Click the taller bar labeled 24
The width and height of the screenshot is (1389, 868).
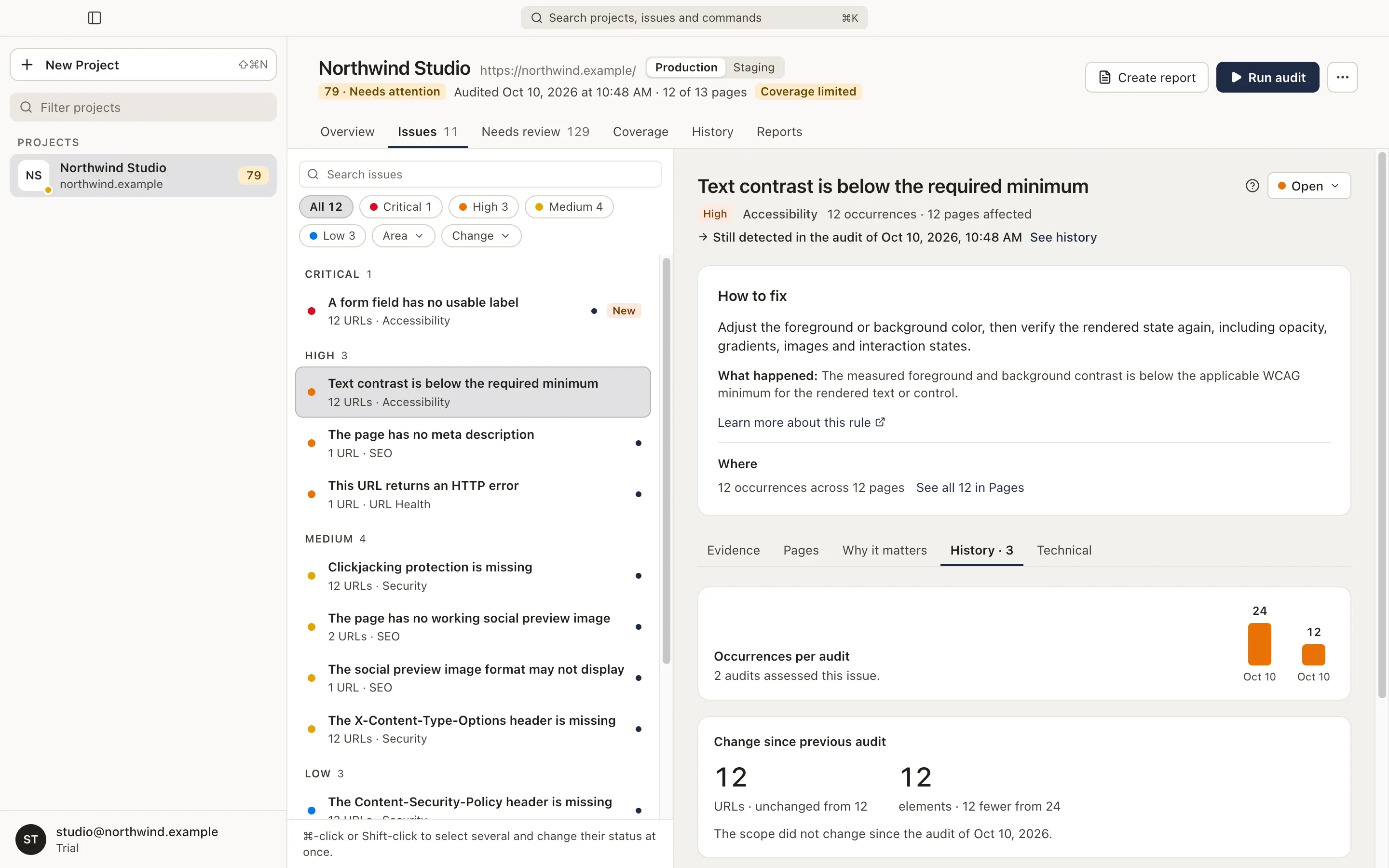pyautogui.click(x=1259, y=644)
